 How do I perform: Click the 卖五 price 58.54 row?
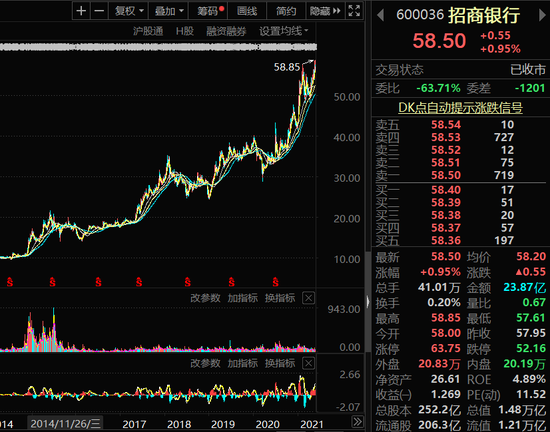point(460,124)
